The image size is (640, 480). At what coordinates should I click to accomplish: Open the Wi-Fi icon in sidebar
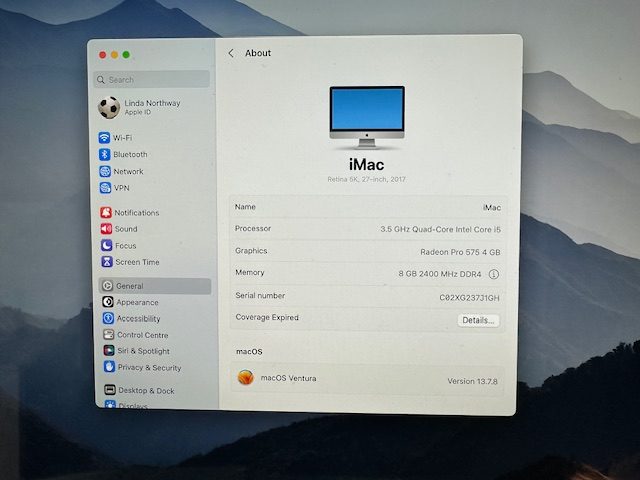(104, 138)
